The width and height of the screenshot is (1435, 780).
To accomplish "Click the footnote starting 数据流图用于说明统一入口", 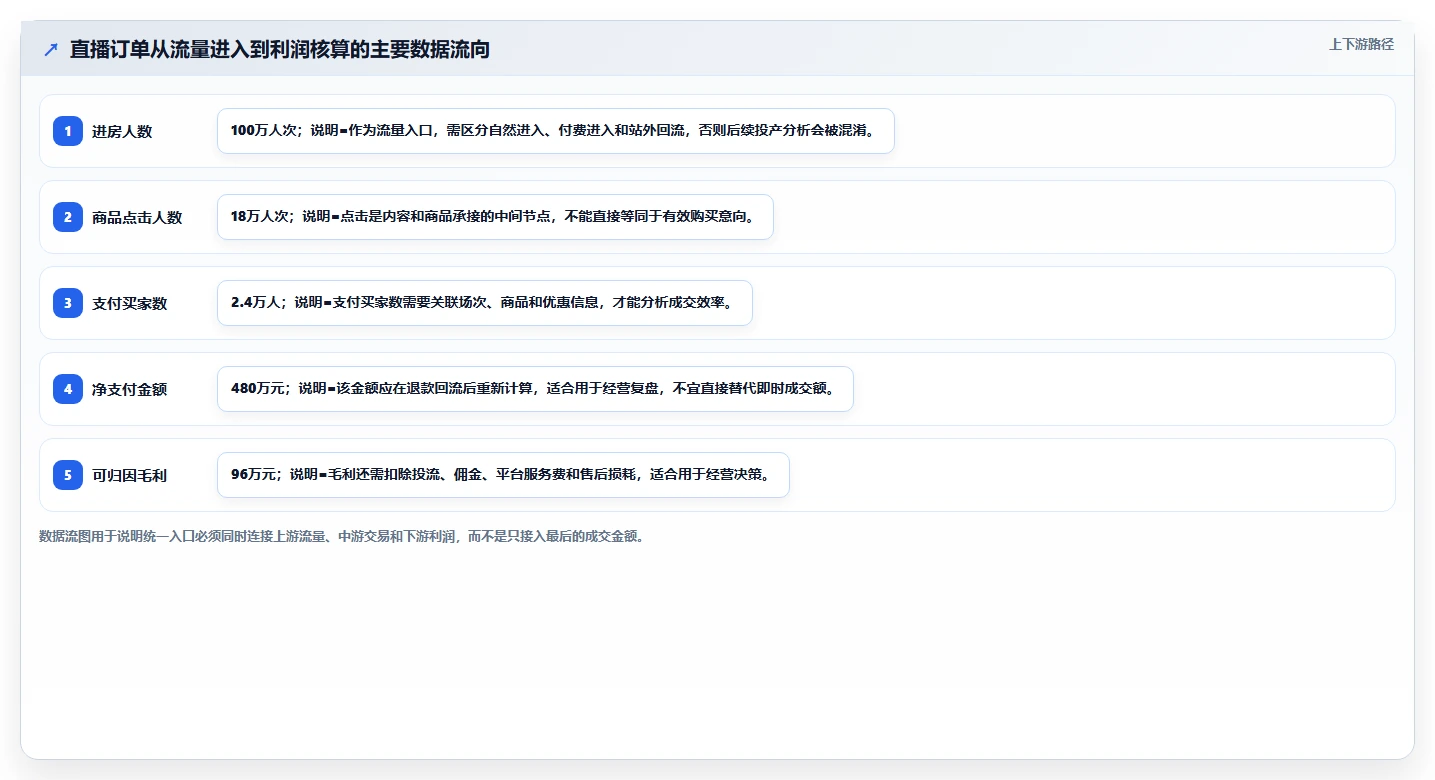I will (x=343, y=536).
